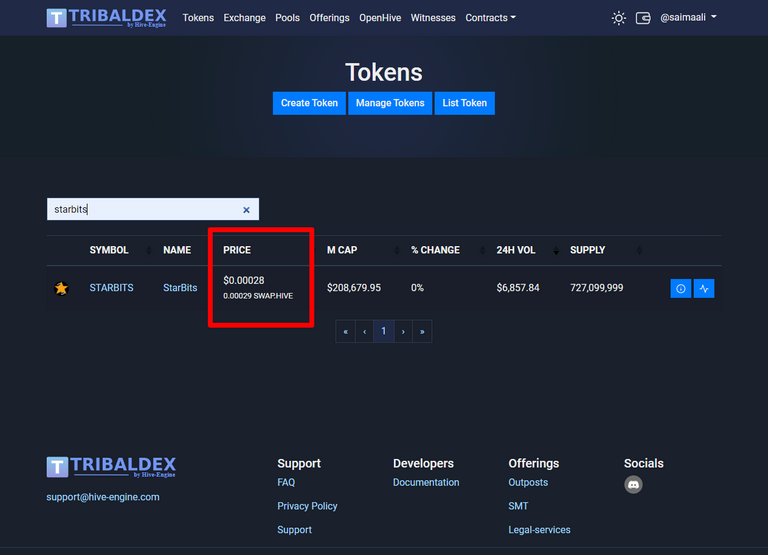
Task: Click the StarBits star token icon
Action: click(61, 288)
